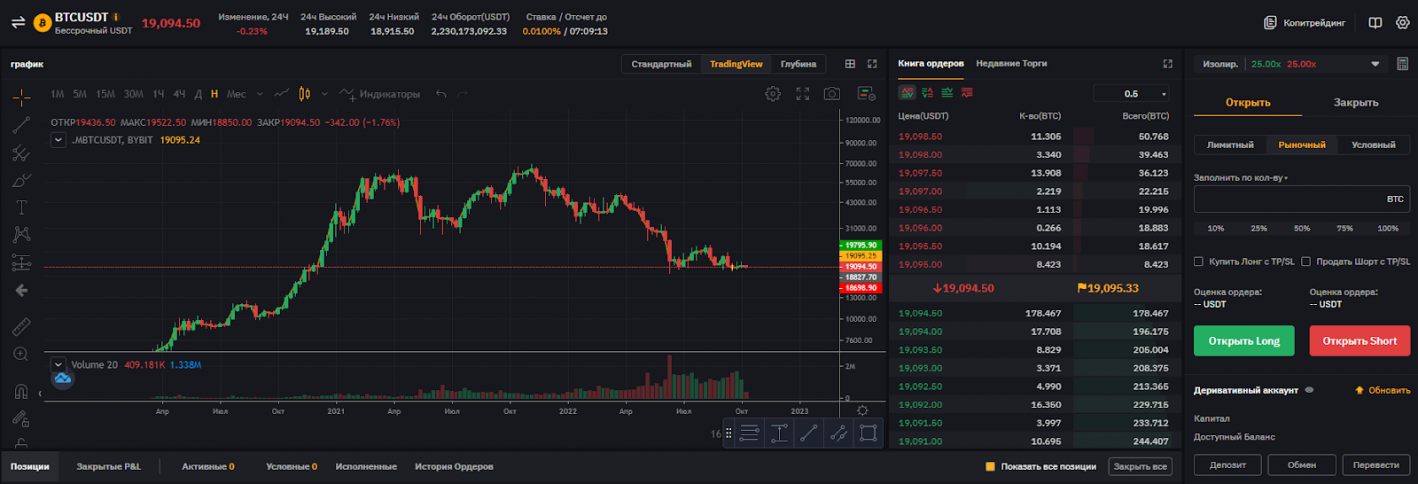Click the quantity BTC input field
The image size is (1418, 484).
click(x=1301, y=199)
